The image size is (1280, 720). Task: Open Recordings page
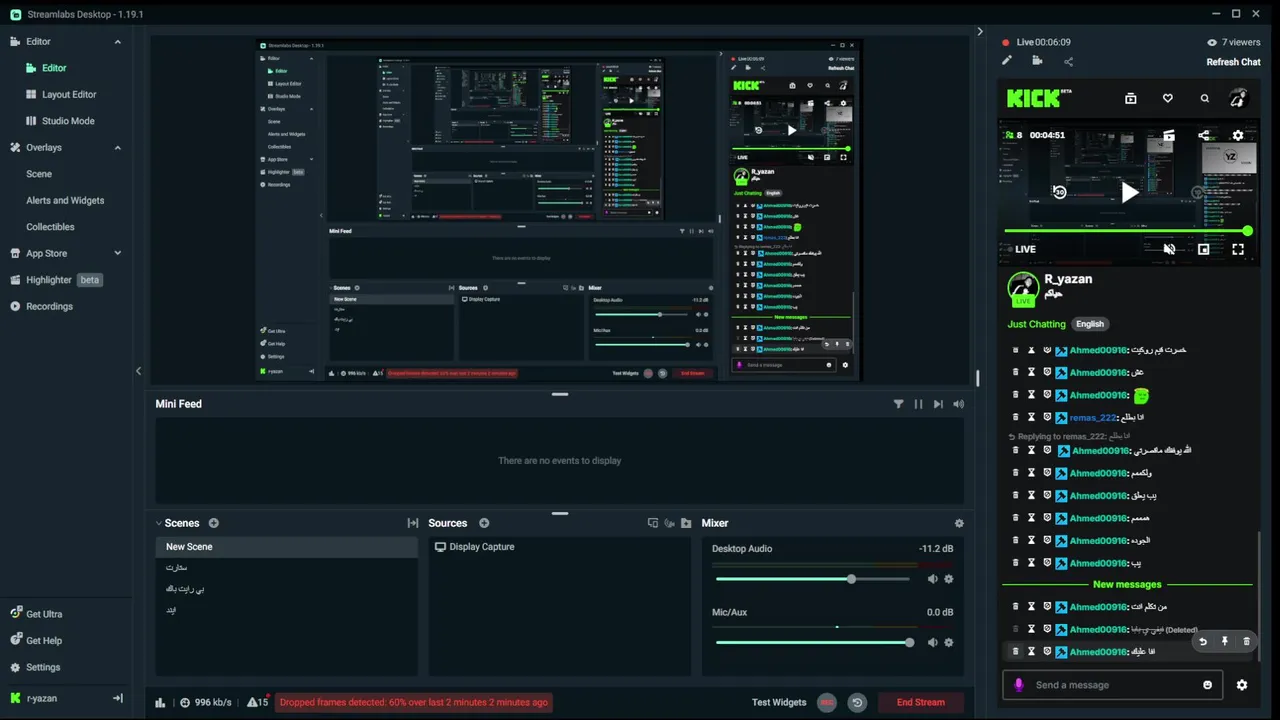[x=49, y=306]
